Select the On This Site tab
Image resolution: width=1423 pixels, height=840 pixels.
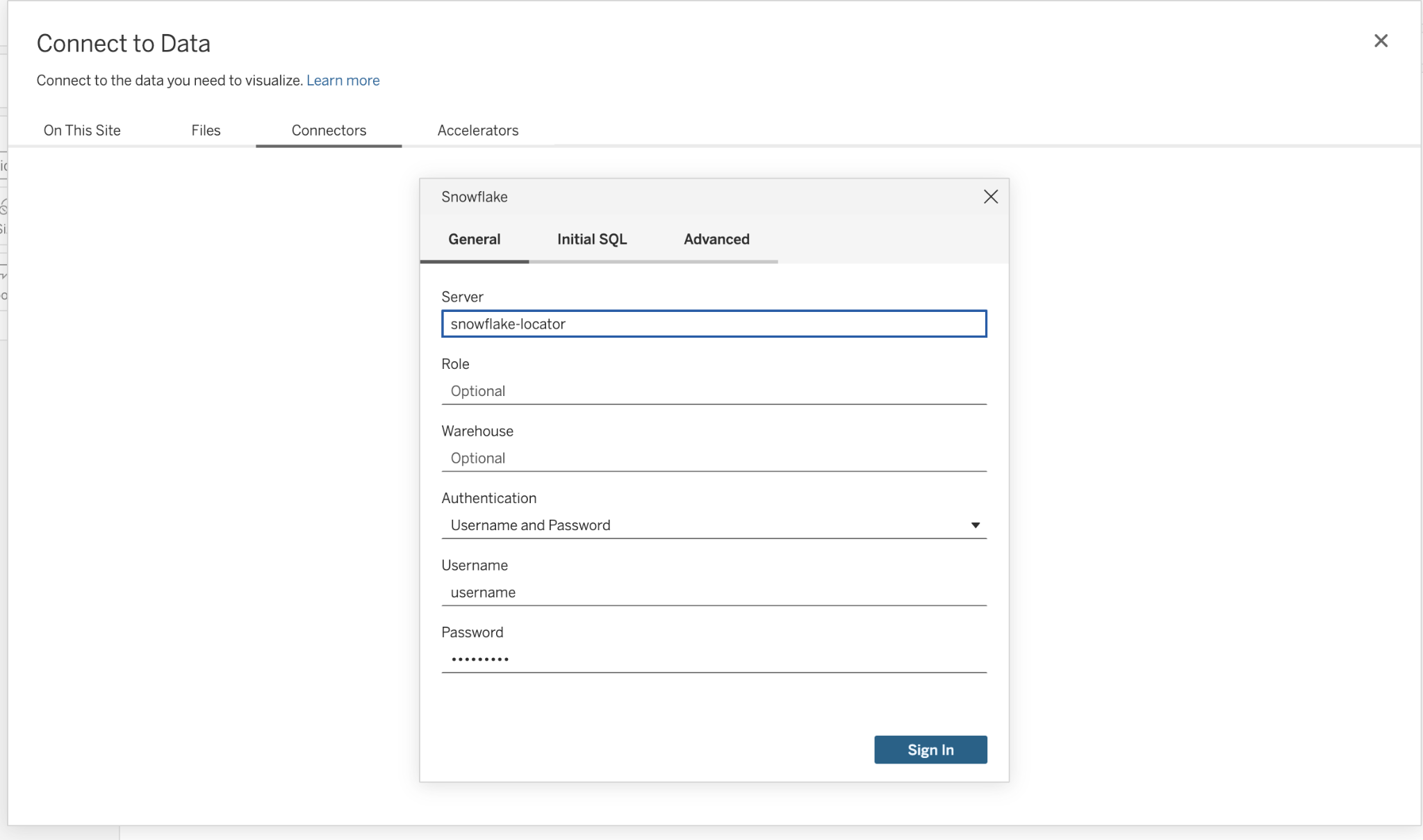click(x=81, y=130)
